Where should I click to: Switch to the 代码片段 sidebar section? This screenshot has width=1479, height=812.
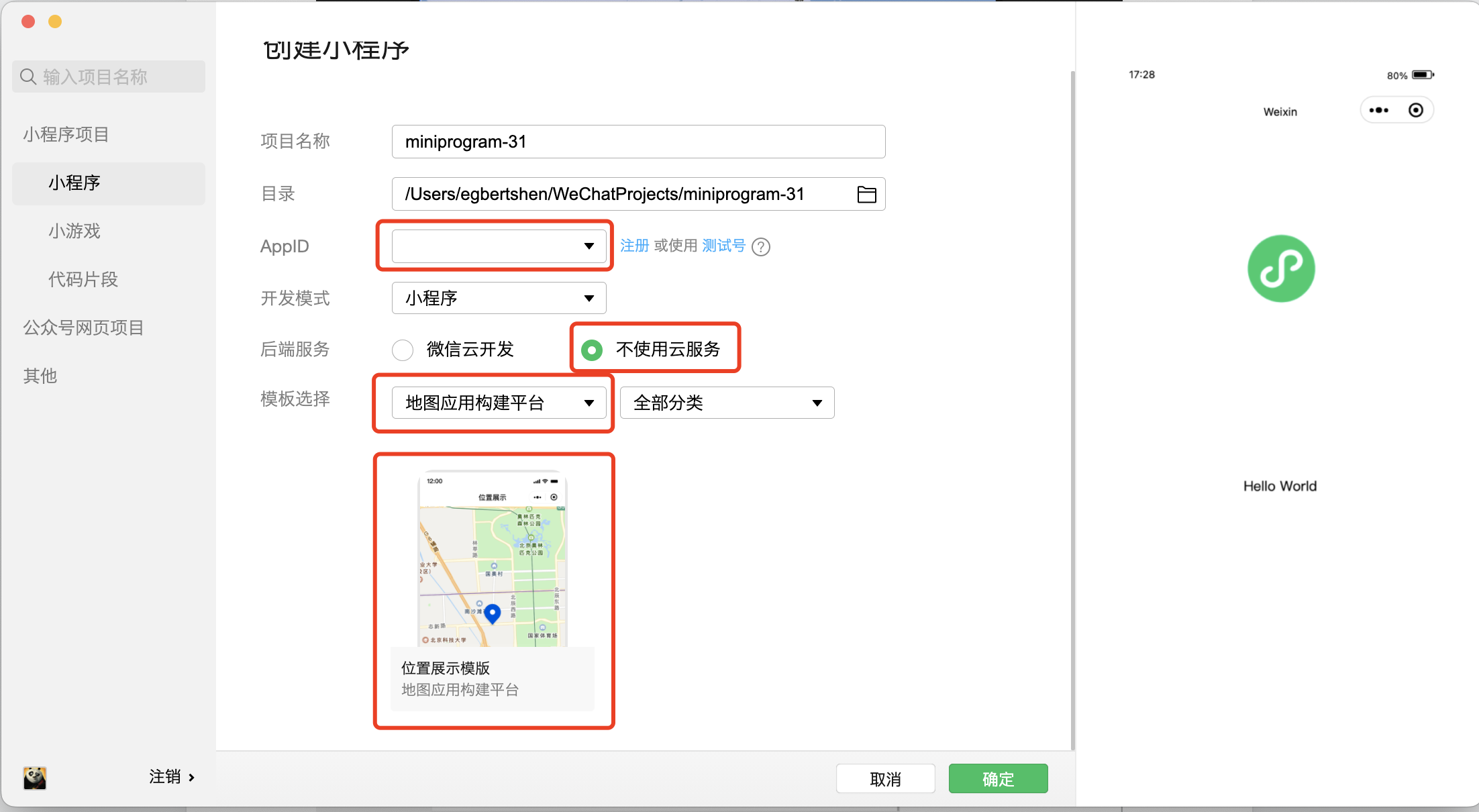tap(83, 279)
